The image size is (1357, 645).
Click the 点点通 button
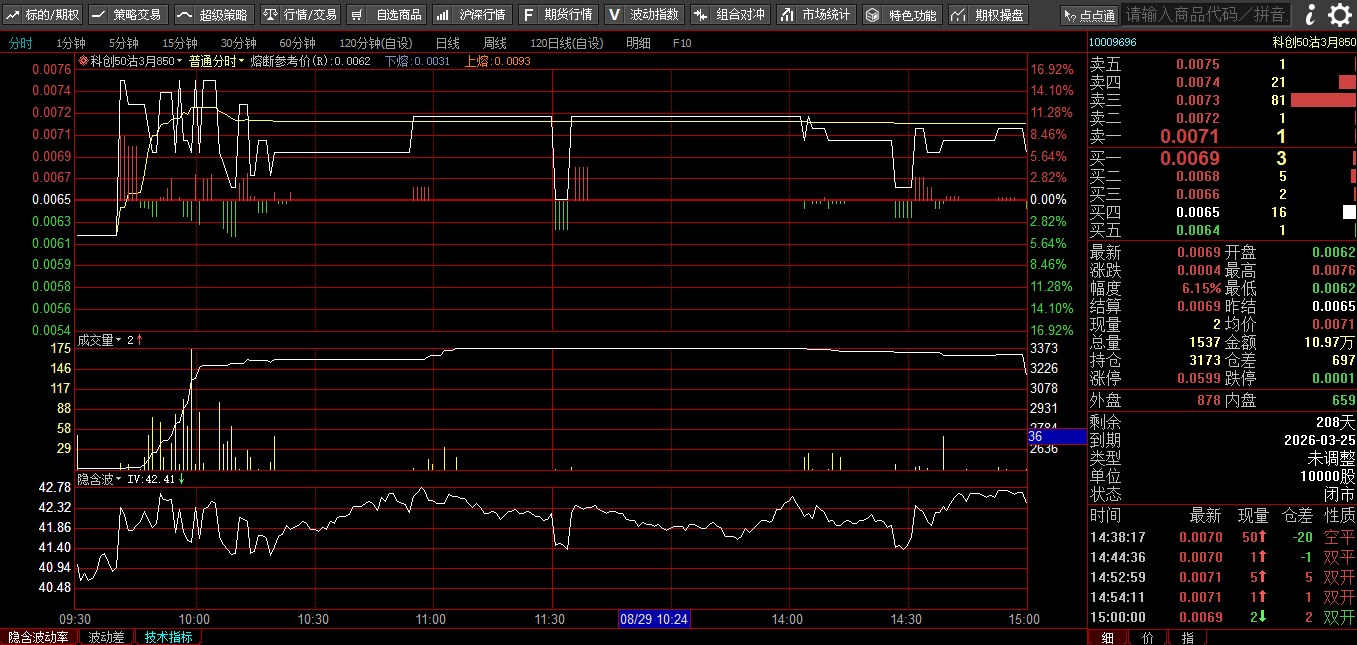1089,15
